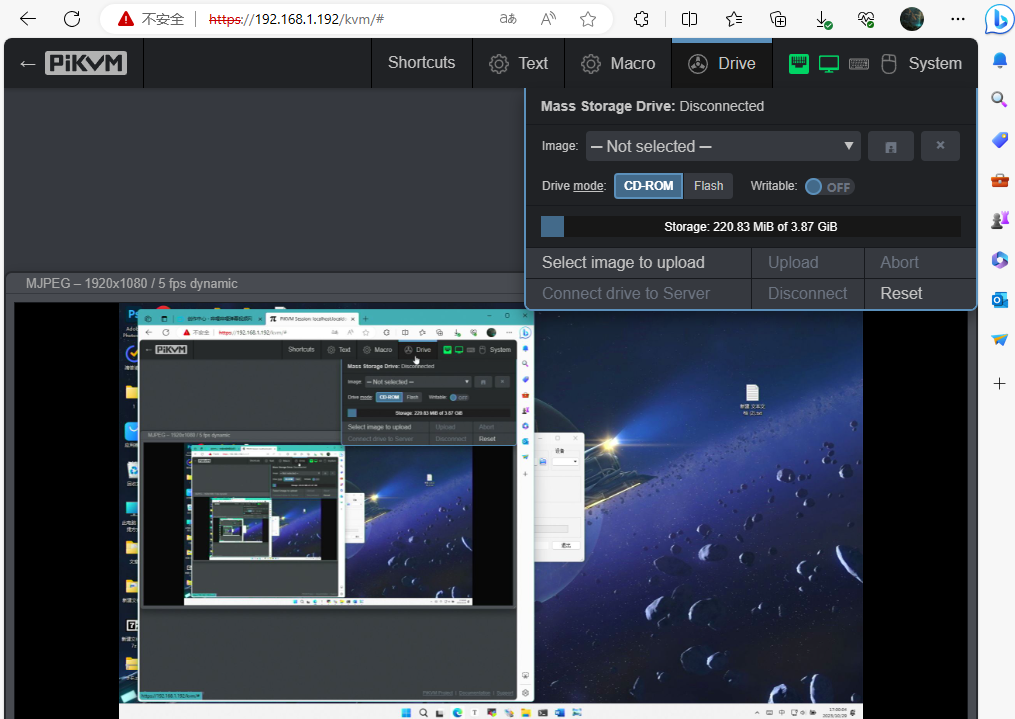Open the Shortcuts menu
The image size is (1015, 719).
coord(421,63)
